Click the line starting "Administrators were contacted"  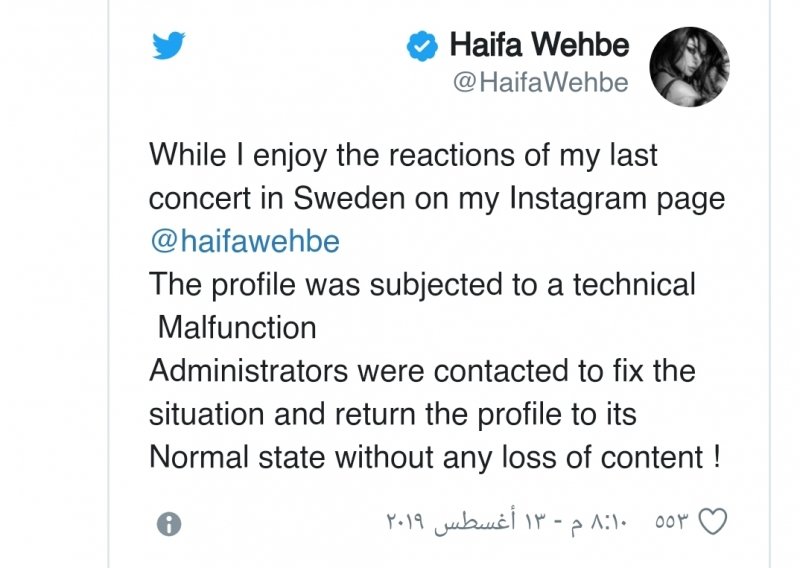point(421,371)
